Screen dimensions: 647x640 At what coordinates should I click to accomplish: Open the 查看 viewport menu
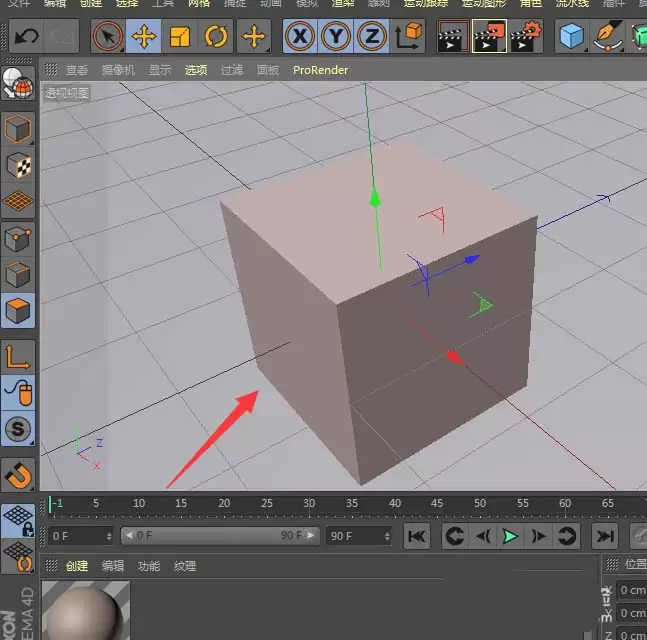[x=77, y=70]
